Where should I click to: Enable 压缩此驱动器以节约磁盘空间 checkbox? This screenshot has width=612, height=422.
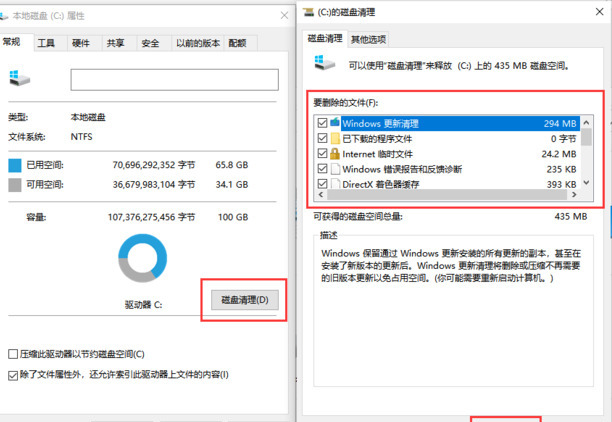pyautogui.click(x=12, y=354)
